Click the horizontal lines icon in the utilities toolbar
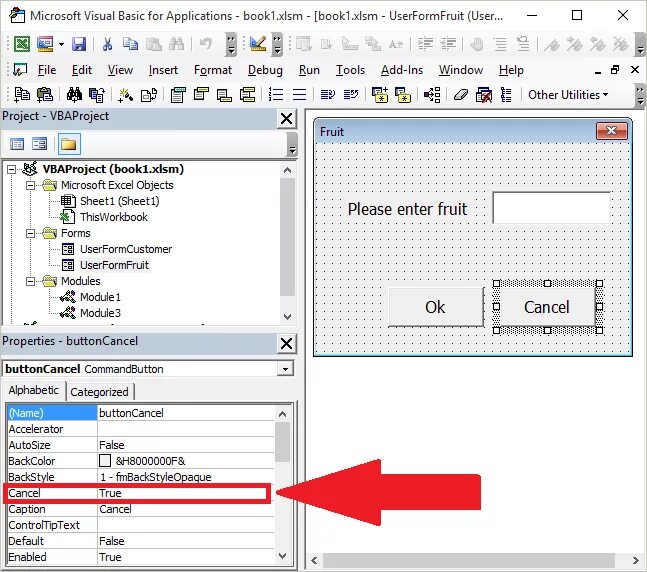 tap(299, 95)
